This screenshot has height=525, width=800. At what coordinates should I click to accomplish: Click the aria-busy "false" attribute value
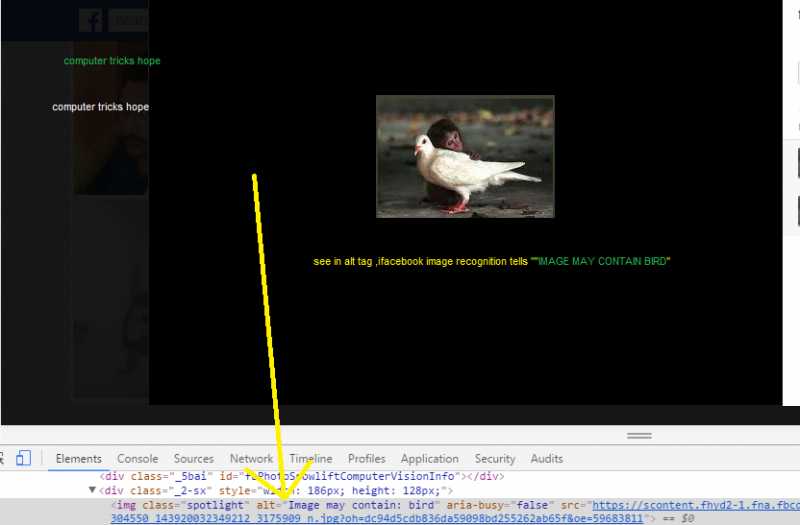point(535,505)
